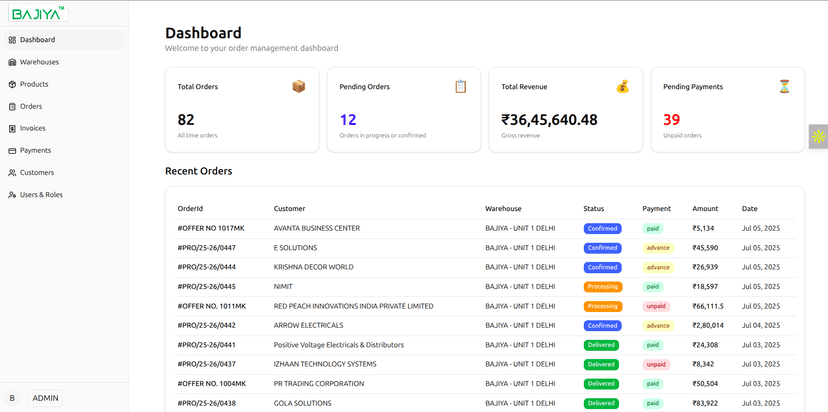Click order #PRO/25-26/0445
This screenshot has height=412, width=828.
pyautogui.click(x=206, y=287)
